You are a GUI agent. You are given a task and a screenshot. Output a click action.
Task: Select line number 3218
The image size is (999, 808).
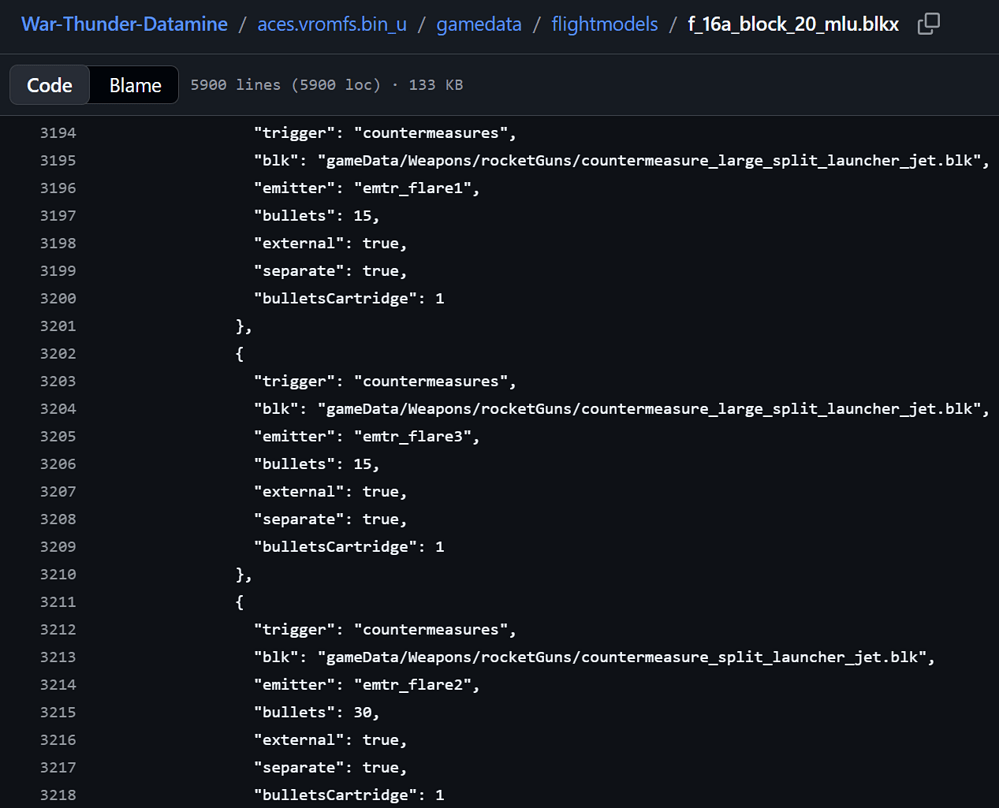point(58,795)
